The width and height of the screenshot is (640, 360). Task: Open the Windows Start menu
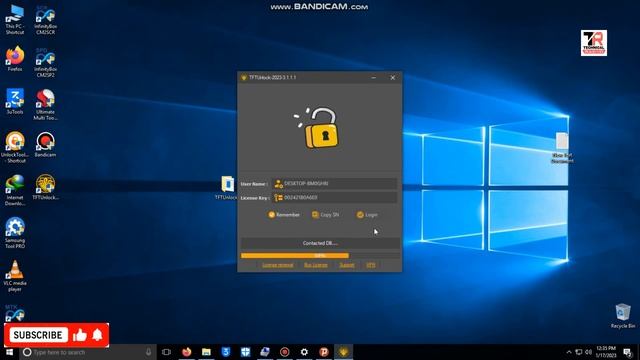9,352
